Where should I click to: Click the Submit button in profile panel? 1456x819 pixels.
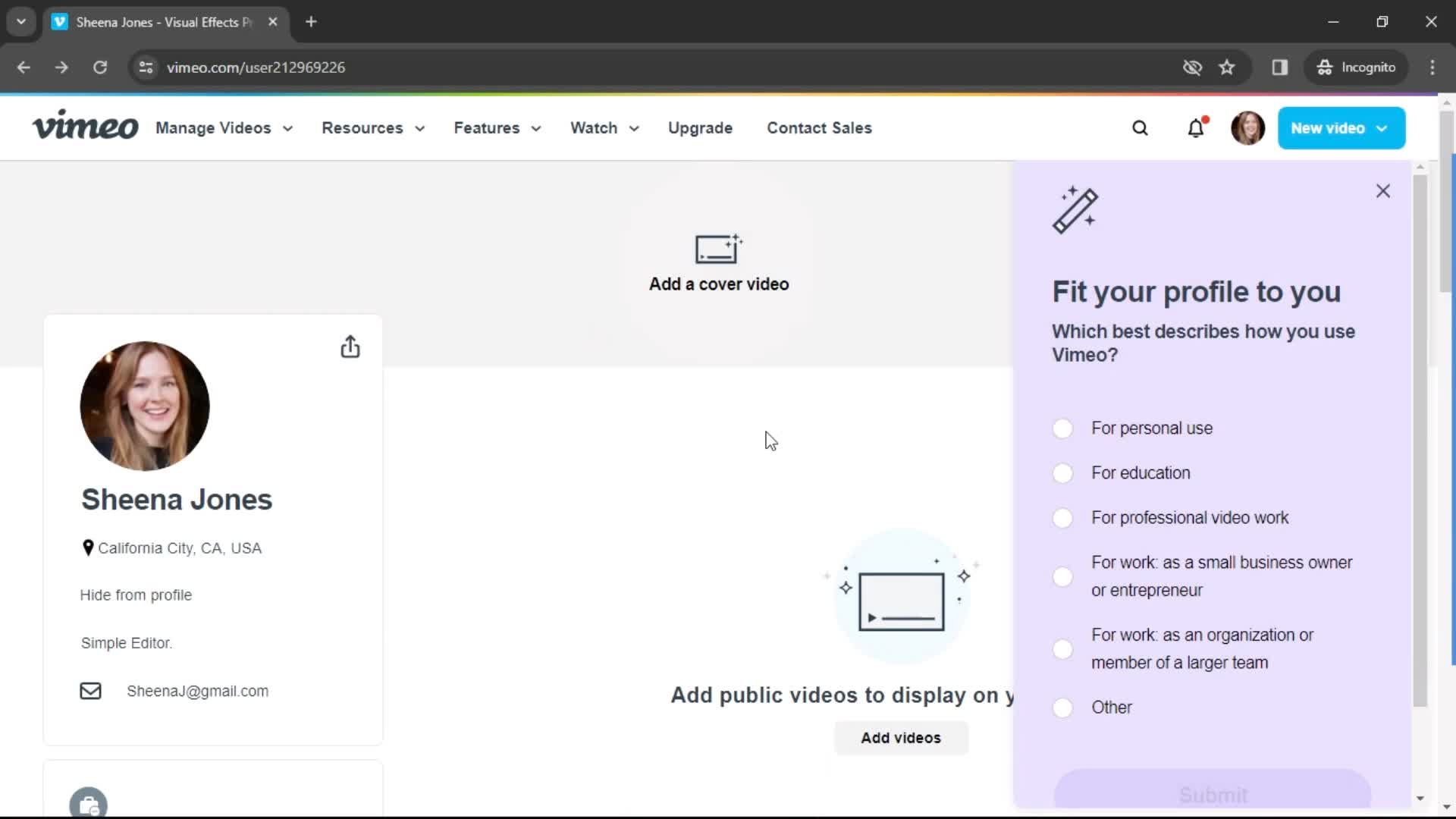[x=1213, y=795]
